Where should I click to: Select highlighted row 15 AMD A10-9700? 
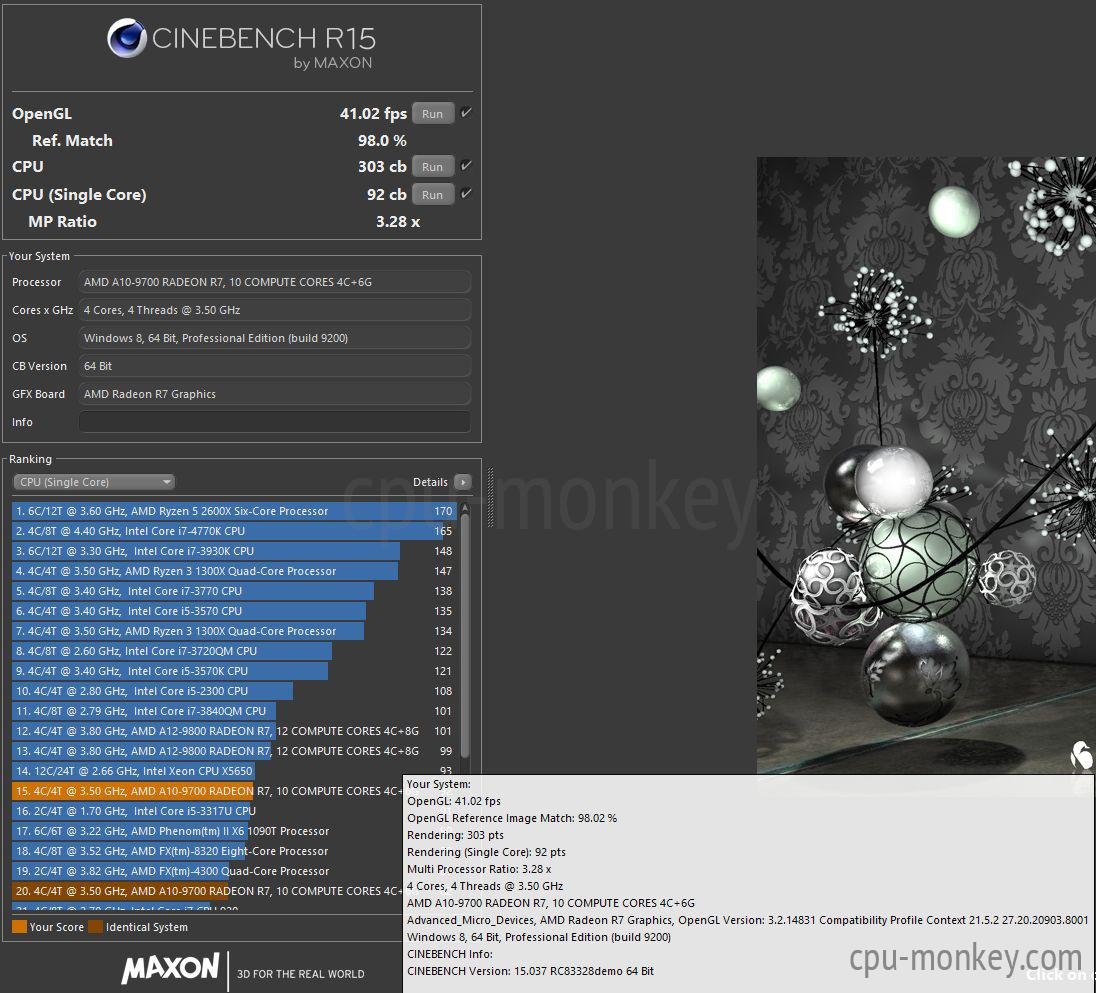pyautogui.click(x=208, y=791)
